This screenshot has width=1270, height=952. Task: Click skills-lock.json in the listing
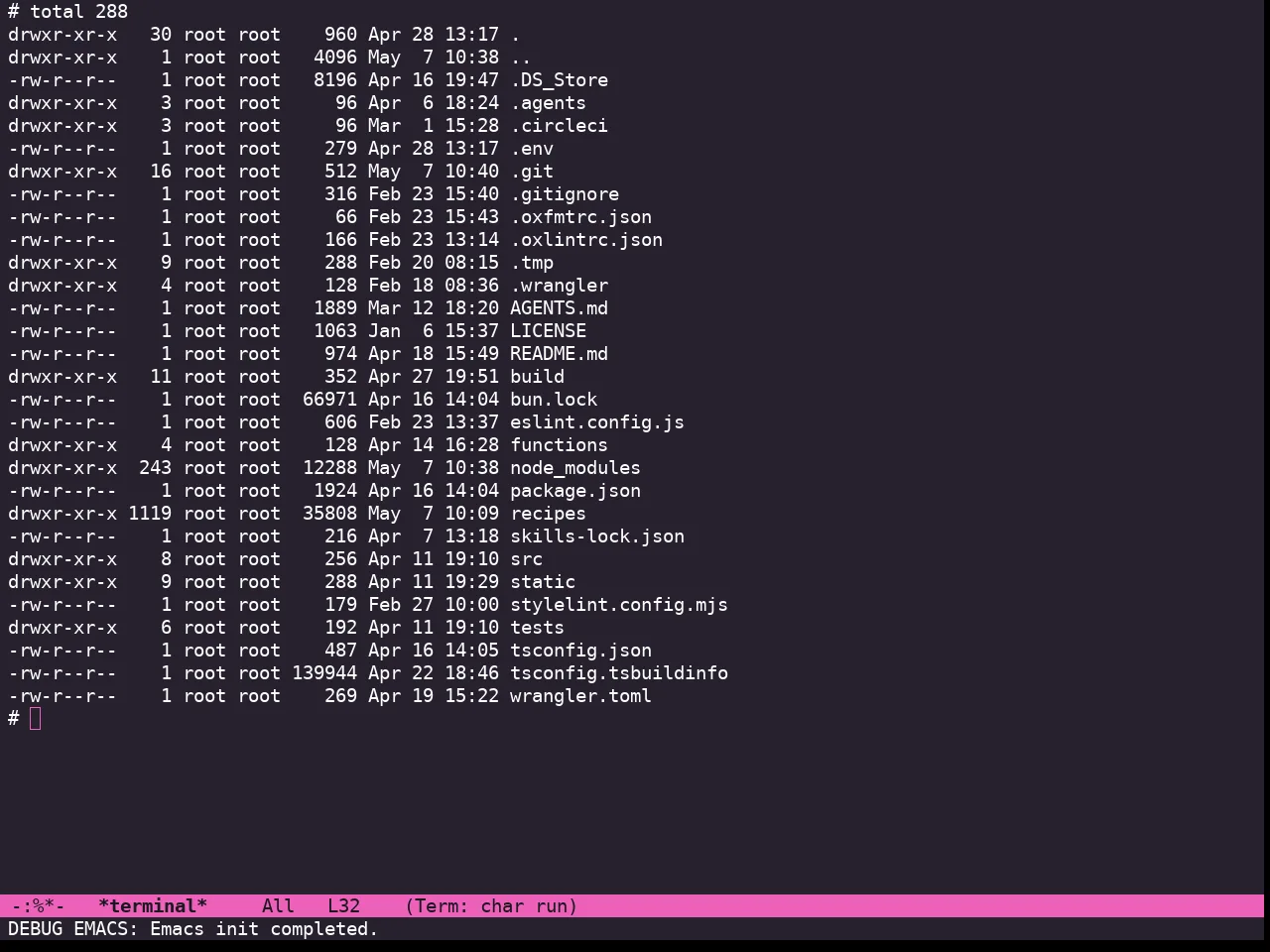(597, 536)
